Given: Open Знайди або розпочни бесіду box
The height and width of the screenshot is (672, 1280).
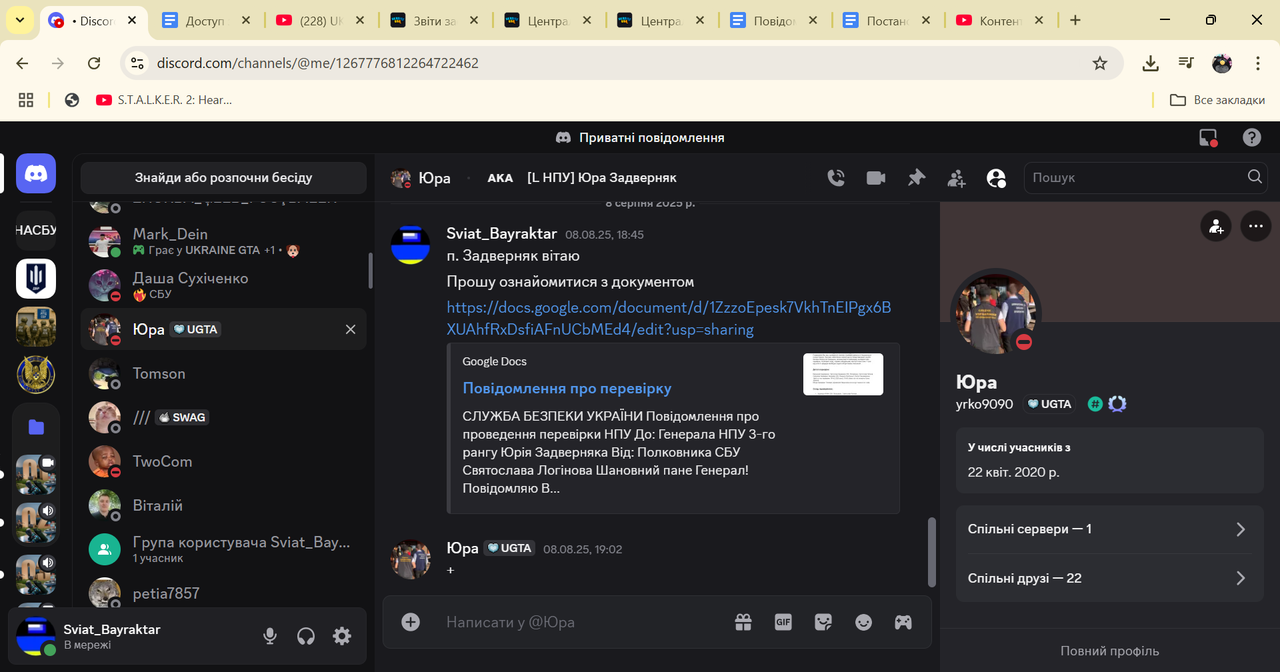Looking at the screenshot, I should [x=224, y=178].
